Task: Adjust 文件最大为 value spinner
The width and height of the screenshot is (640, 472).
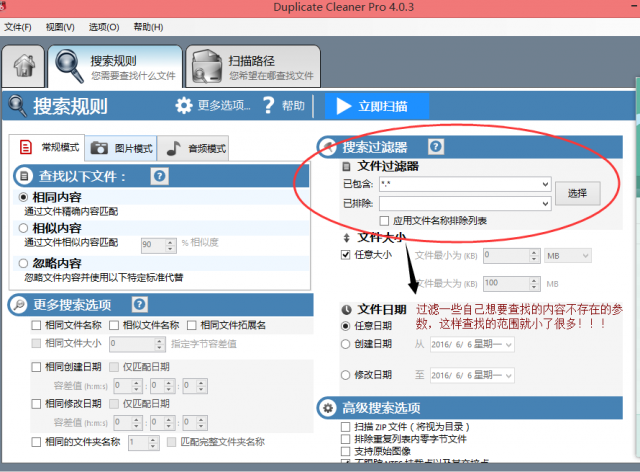Action: 534,284
